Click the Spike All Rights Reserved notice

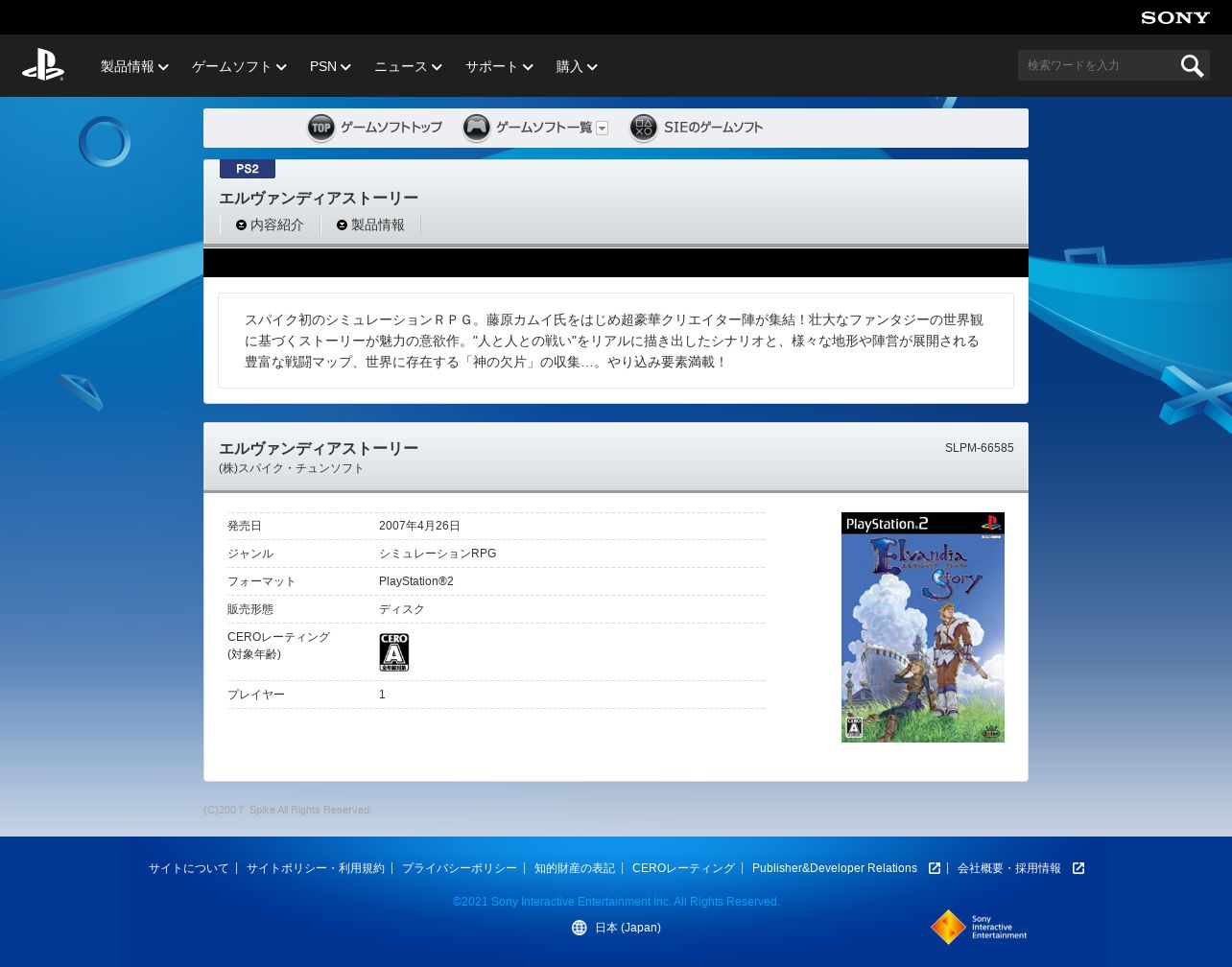pos(288,810)
